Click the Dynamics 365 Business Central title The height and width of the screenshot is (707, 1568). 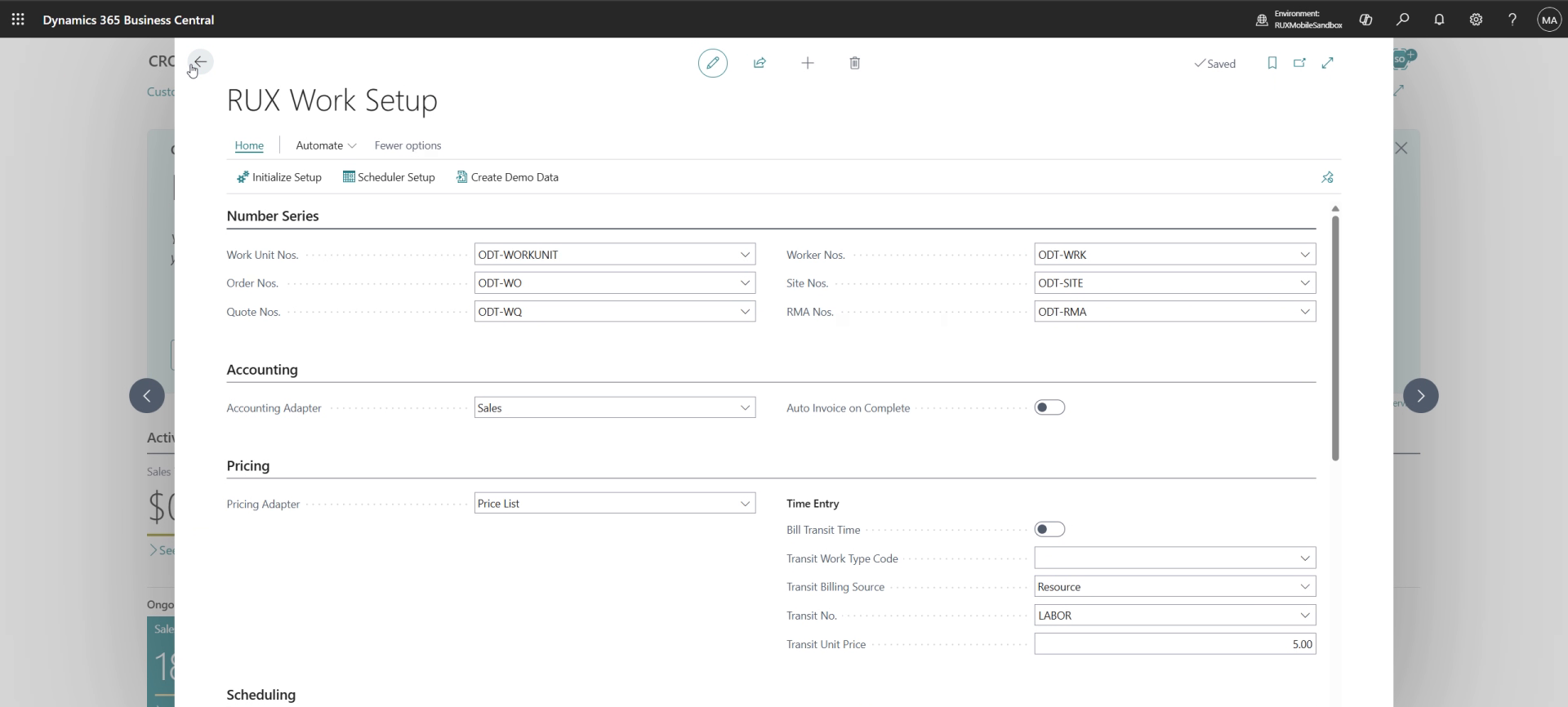(x=128, y=20)
